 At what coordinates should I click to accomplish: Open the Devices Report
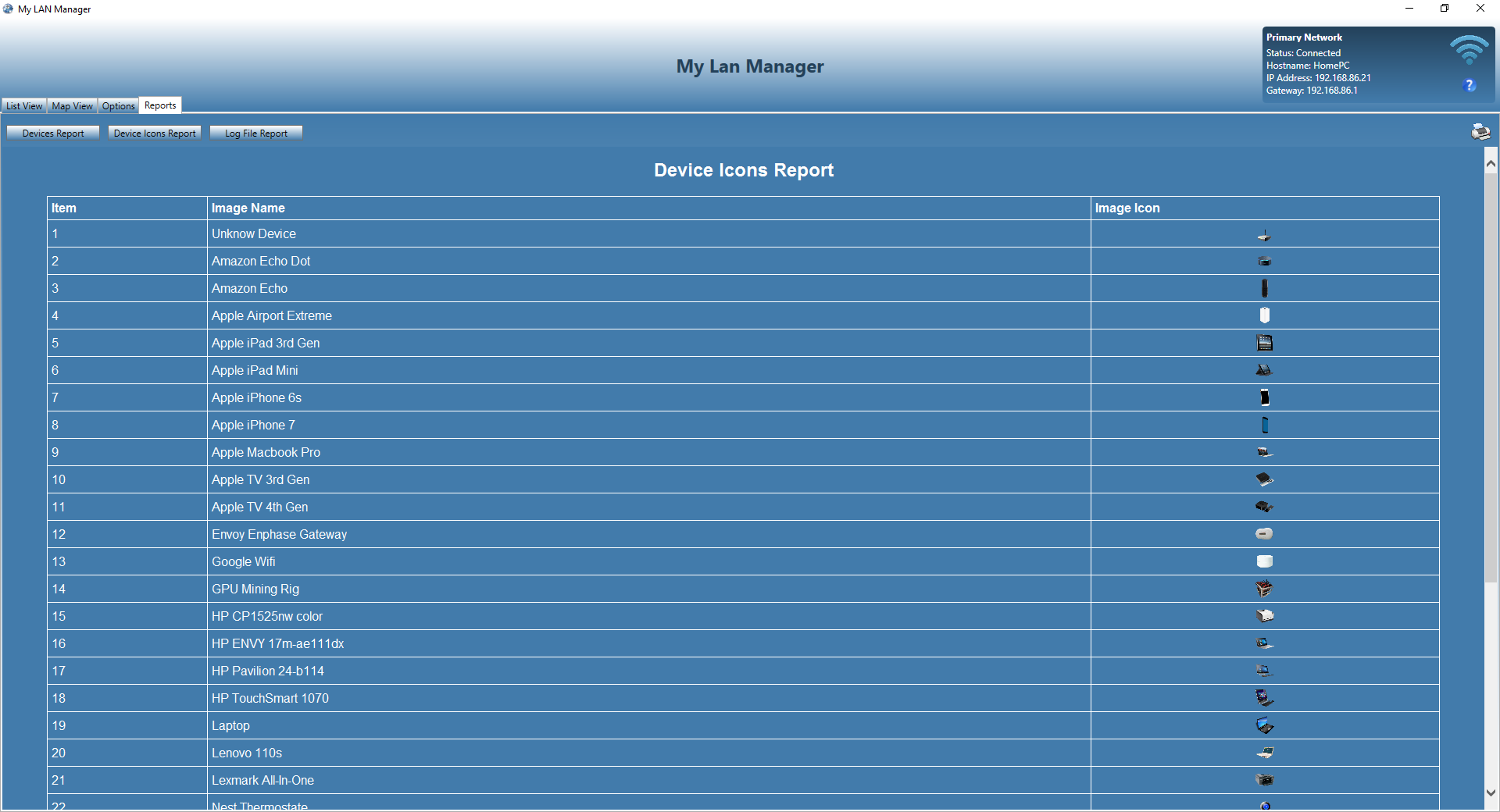[53, 134]
